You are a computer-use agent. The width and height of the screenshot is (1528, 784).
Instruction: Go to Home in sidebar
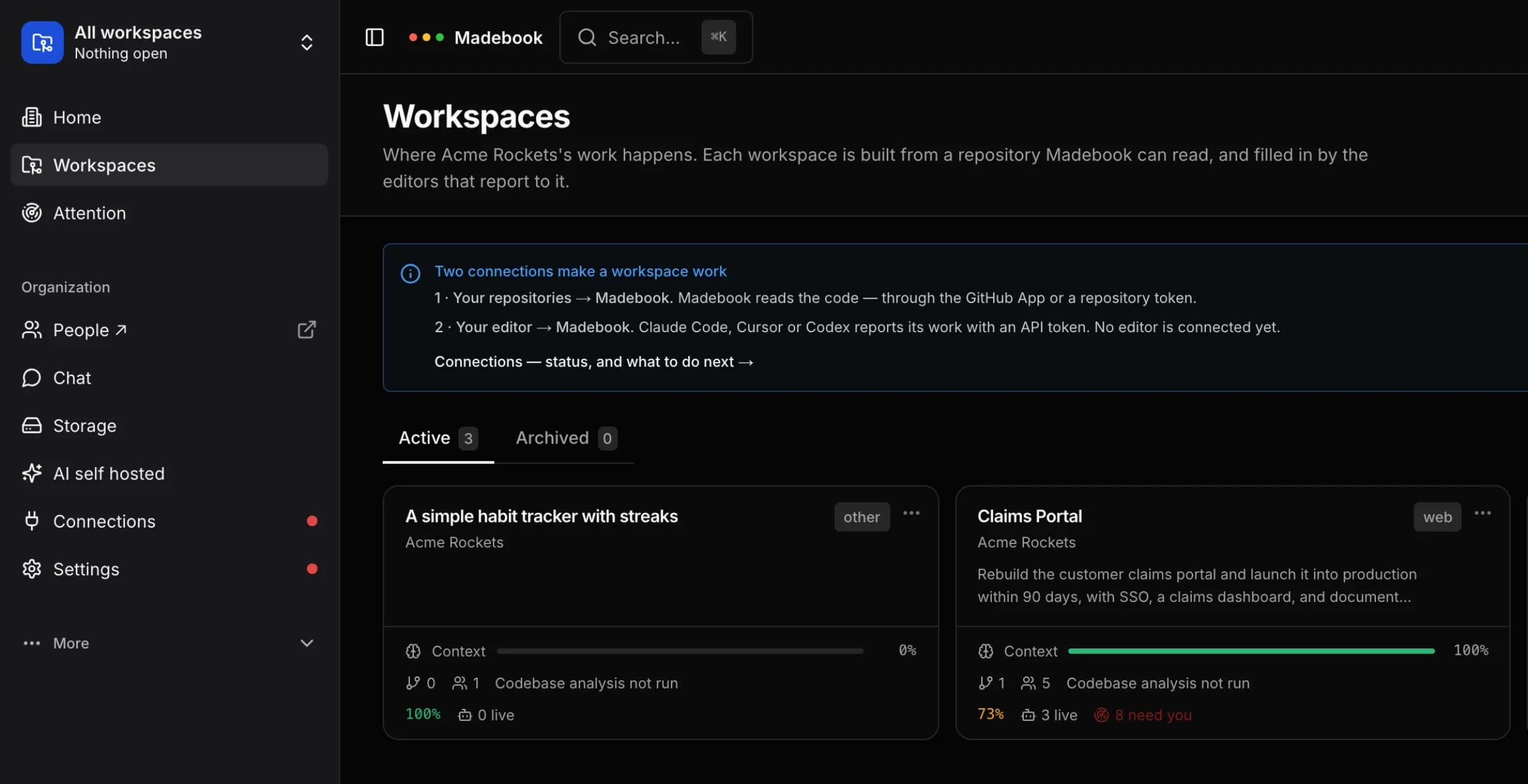click(169, 117)
